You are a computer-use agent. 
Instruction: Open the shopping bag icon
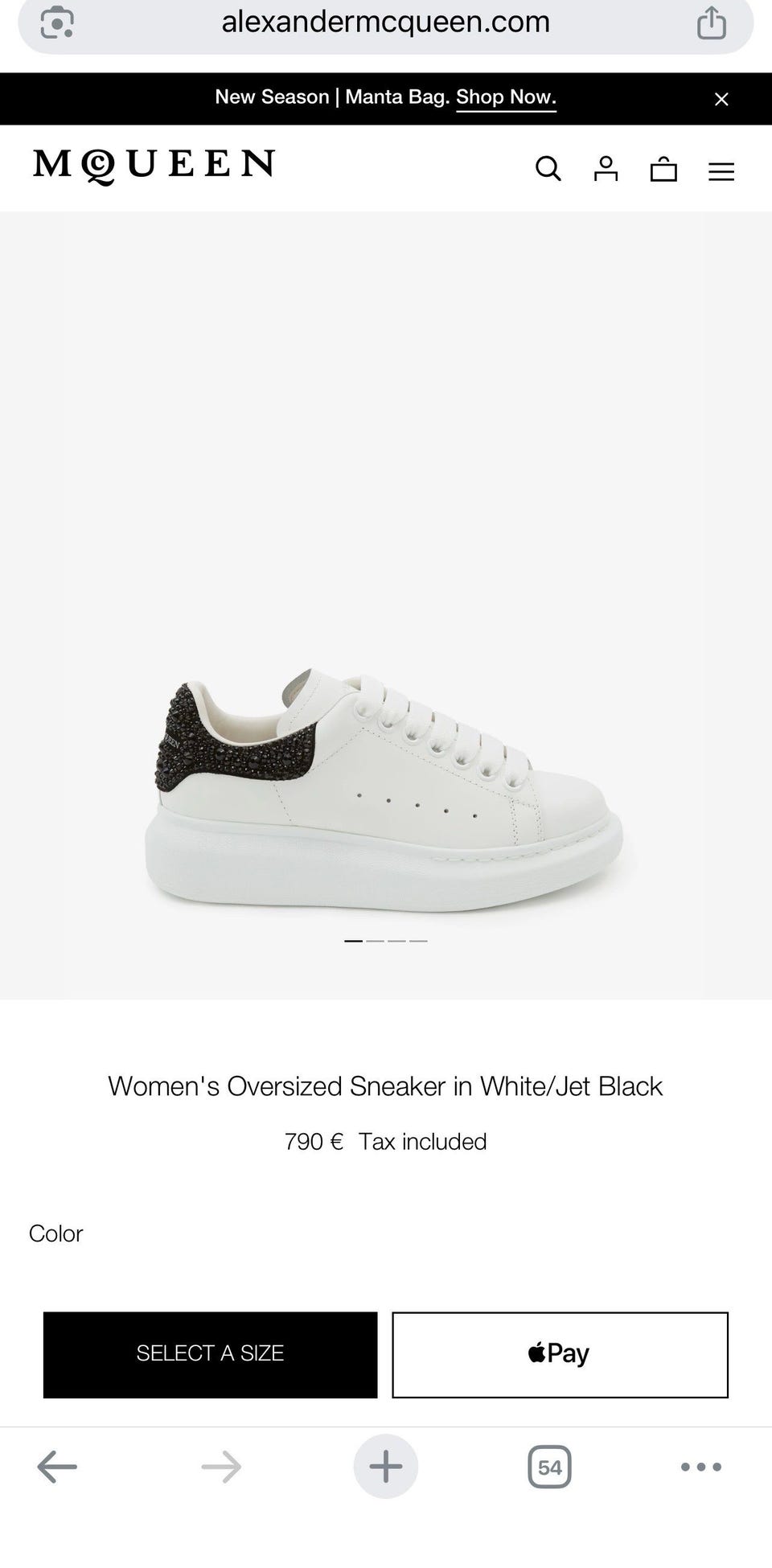point(663,169)
